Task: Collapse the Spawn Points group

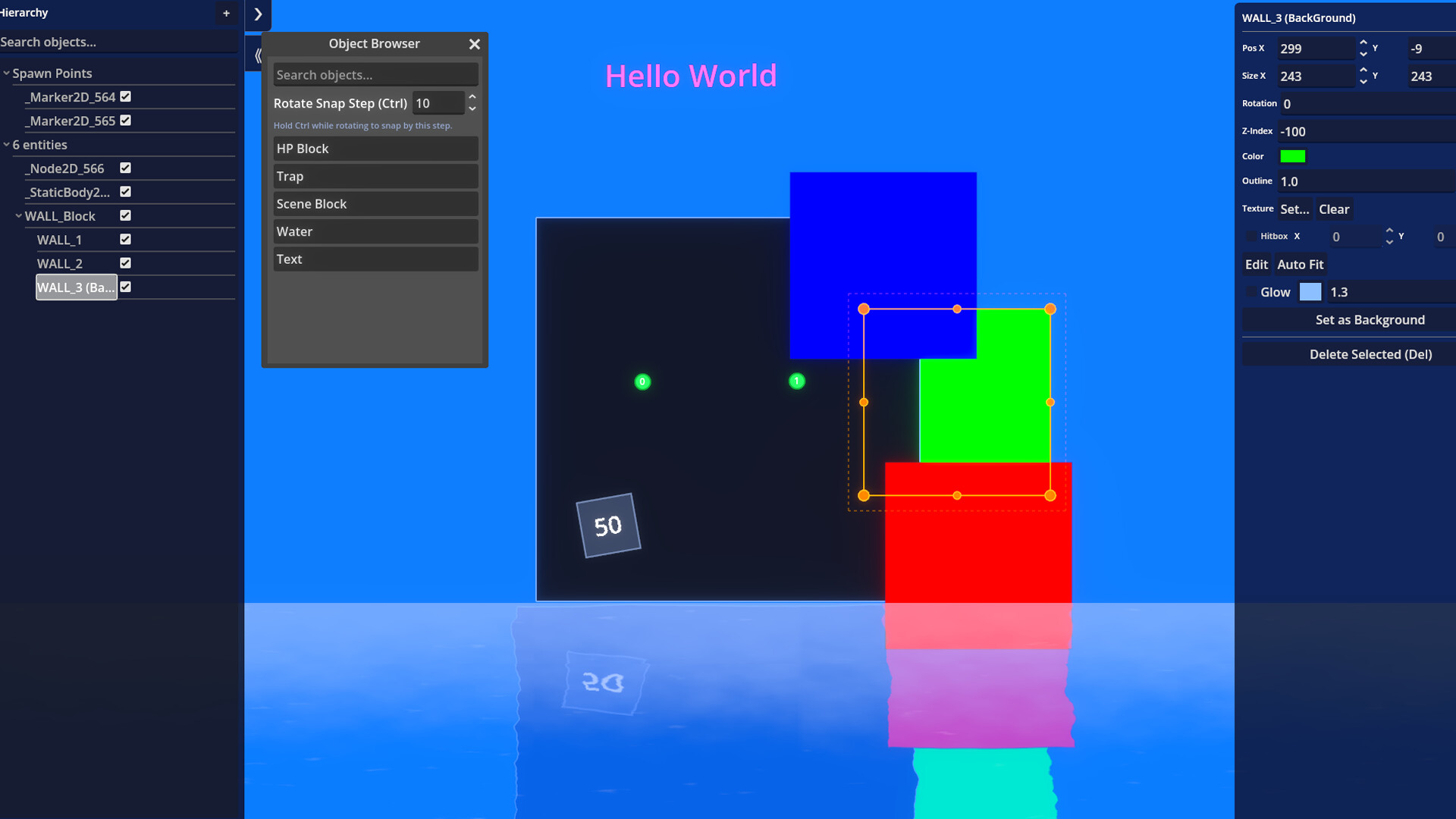Action: tap(6, 73)
